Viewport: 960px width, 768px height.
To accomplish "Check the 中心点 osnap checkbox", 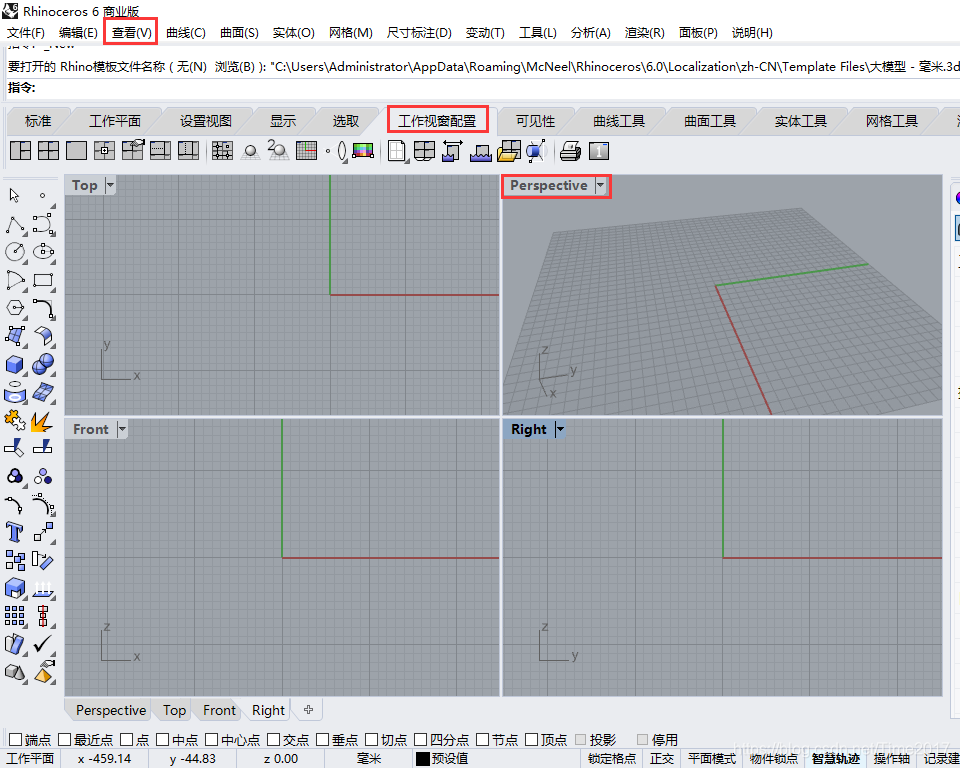I will 211,739.
